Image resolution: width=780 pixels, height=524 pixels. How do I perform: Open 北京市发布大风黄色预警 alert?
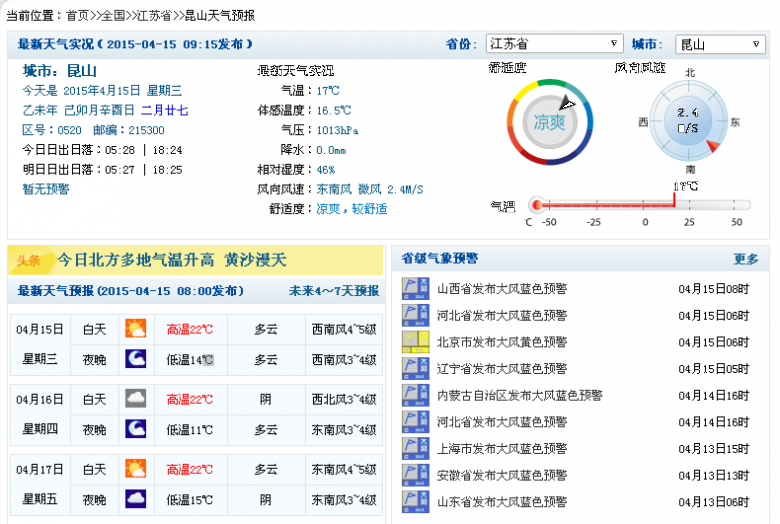(x=502, y=342)
